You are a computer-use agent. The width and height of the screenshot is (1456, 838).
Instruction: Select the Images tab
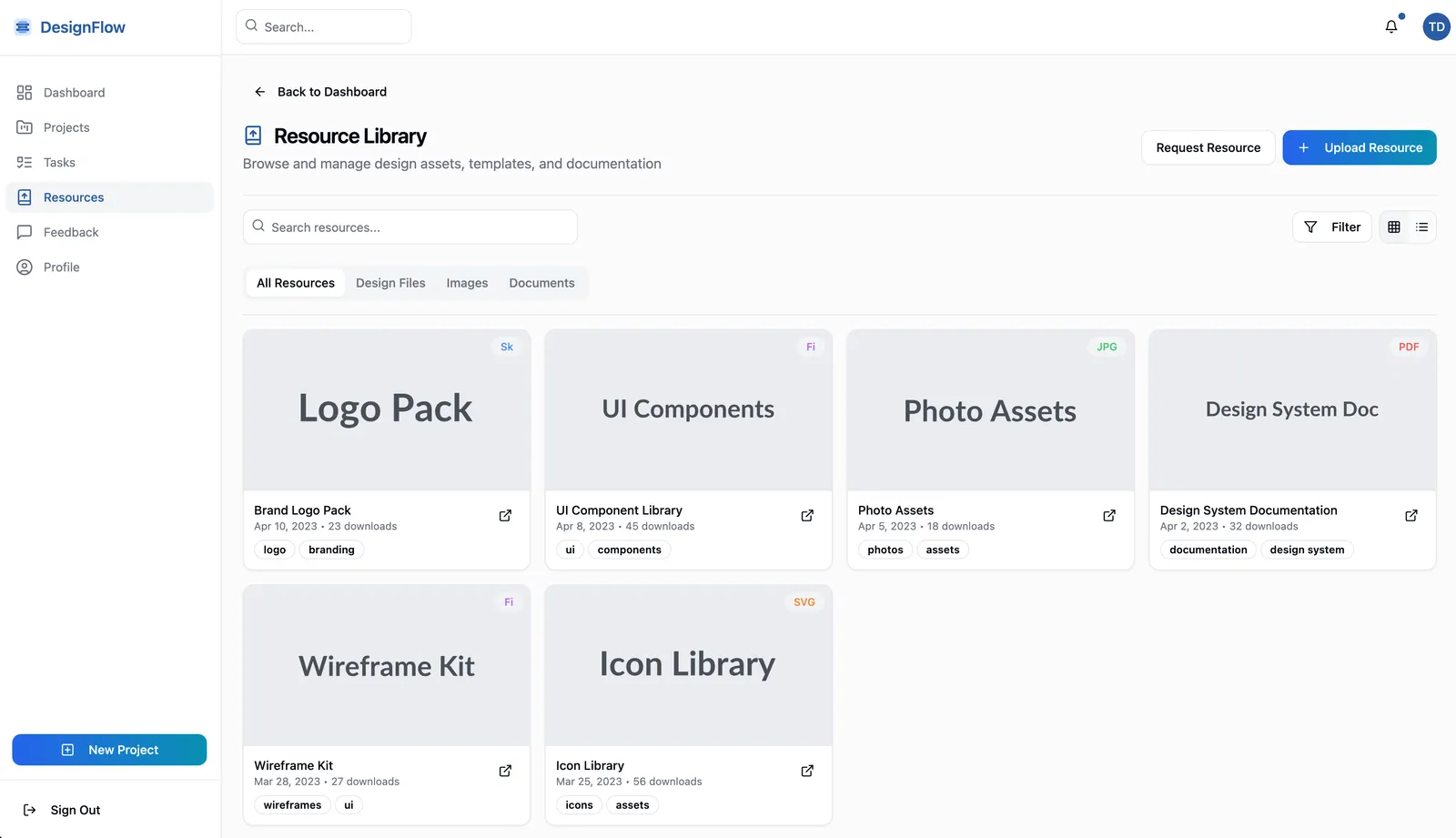tap(467, 283)
